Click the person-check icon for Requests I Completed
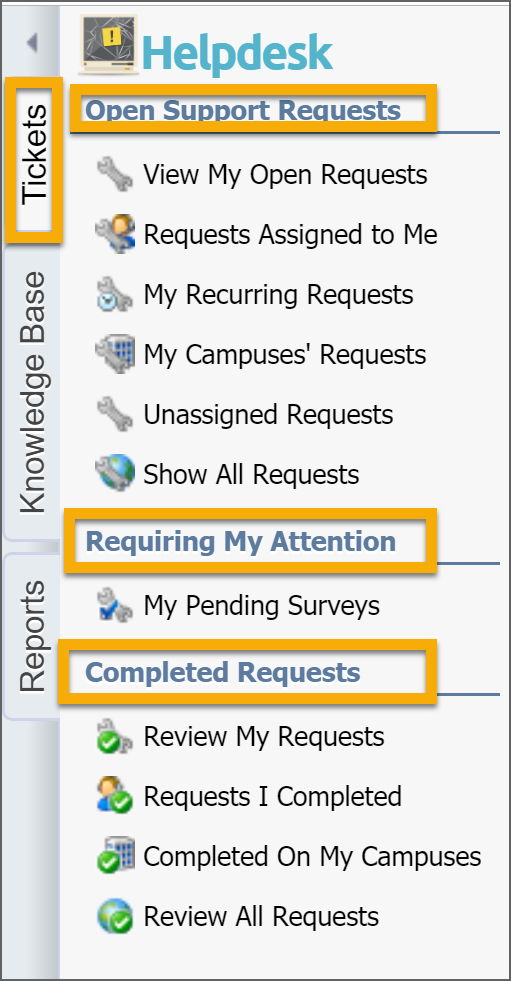This screenshot has height=981, width=511. click(x=114, y=795)
